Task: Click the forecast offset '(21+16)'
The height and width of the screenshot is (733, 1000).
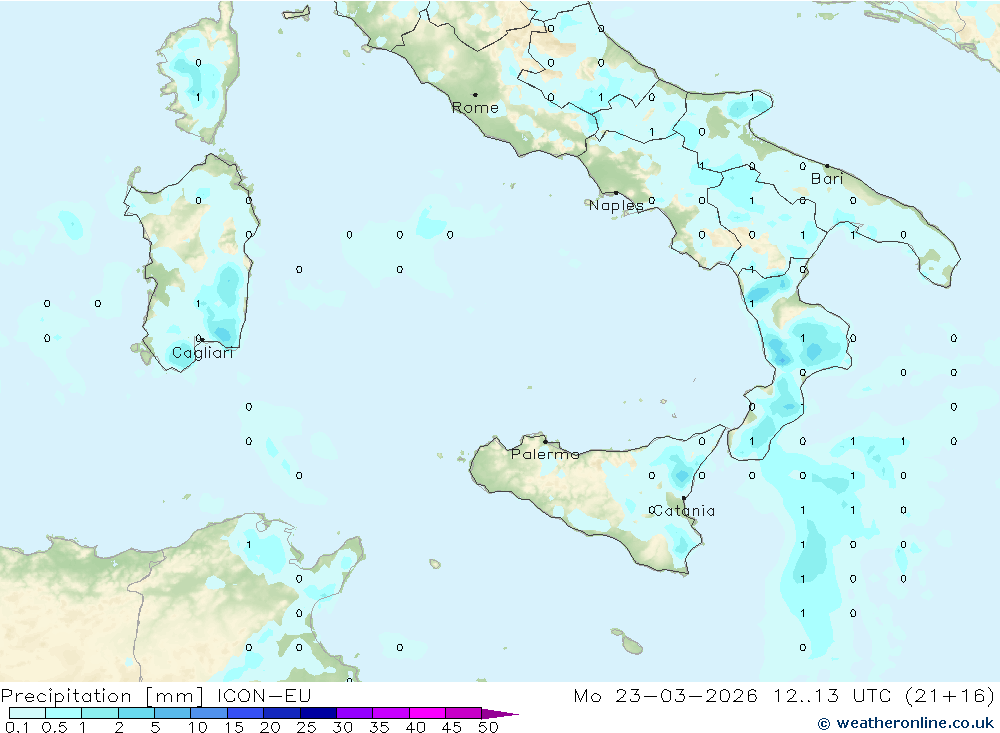Action: (950, 696)
